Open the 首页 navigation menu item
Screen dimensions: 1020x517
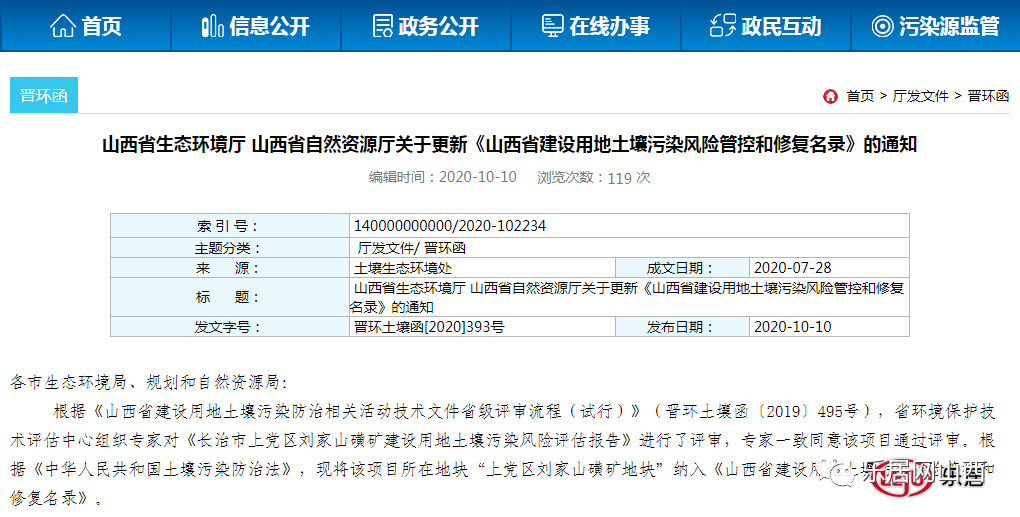click(x=85, y=26)
